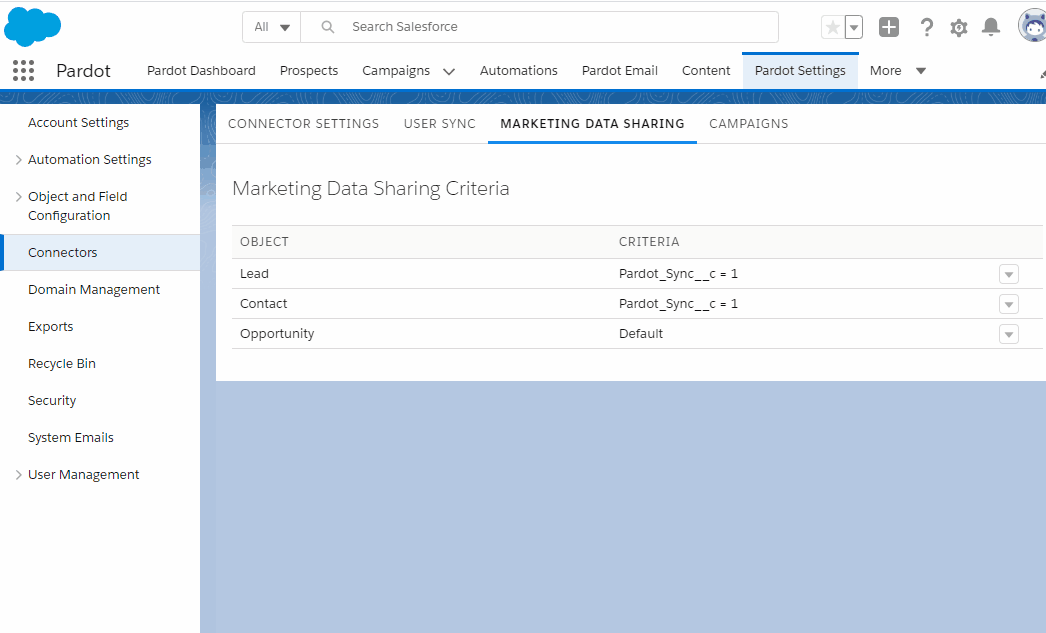Image resolution: width=1046 pixels, height=633 pixels.
Task: Open the Opportunity row actions dropdown
Action: (x=1009, y=334)
